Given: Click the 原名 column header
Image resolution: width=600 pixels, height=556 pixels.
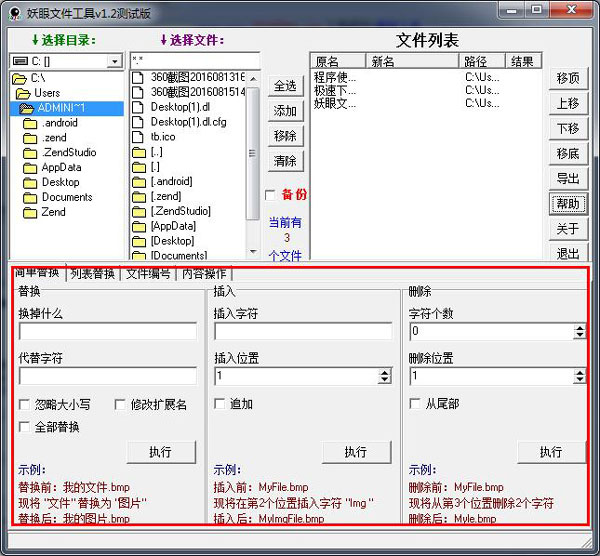Looking at the screenshot, I should point(338,61).
